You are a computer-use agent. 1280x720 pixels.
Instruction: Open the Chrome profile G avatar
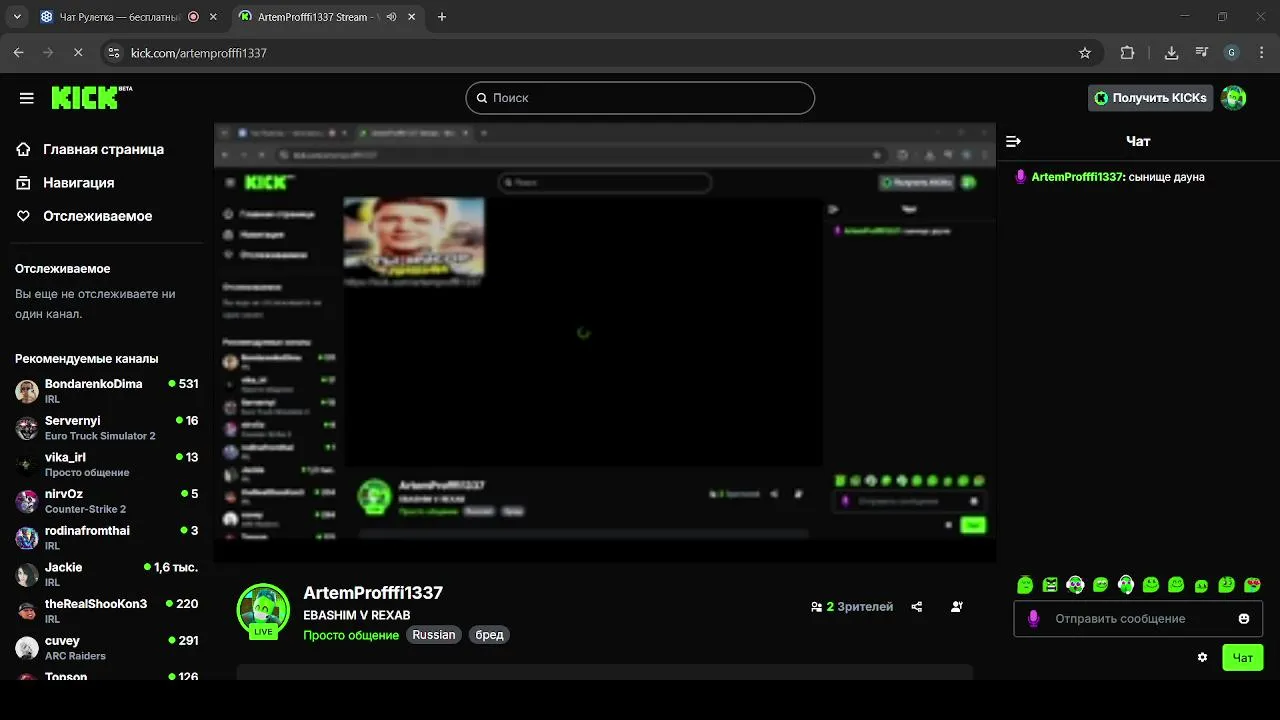coord(1232,53)
